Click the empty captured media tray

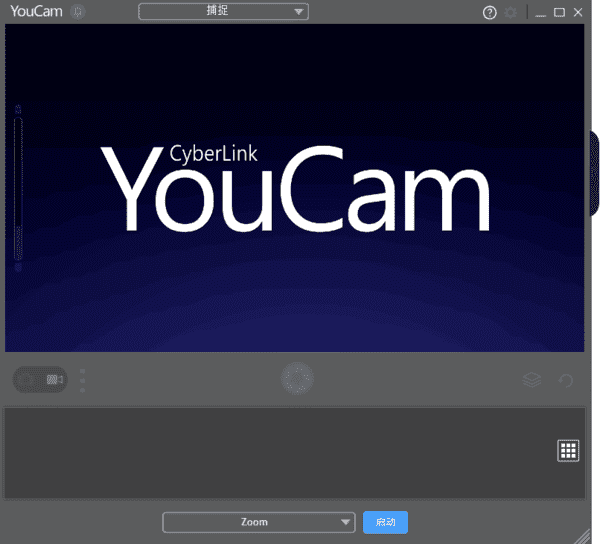click(x=280, y=452)
